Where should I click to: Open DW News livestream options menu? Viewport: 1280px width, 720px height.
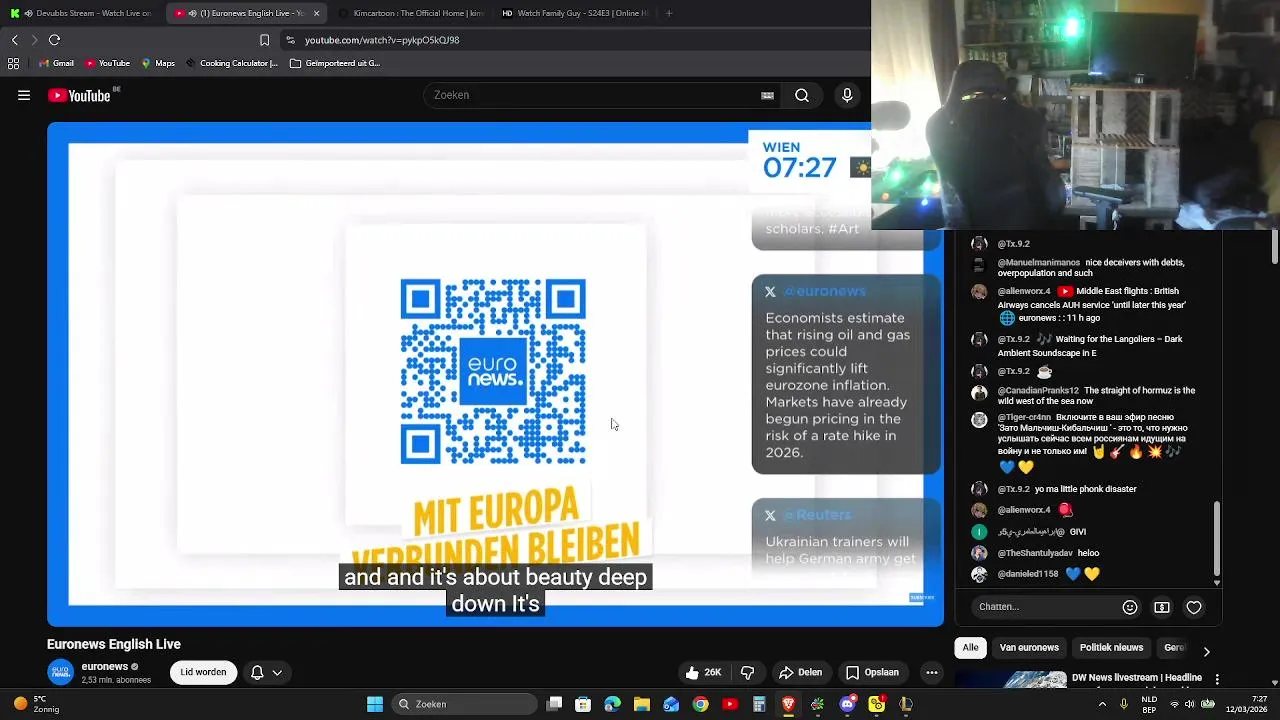[x=1217, y=679]
